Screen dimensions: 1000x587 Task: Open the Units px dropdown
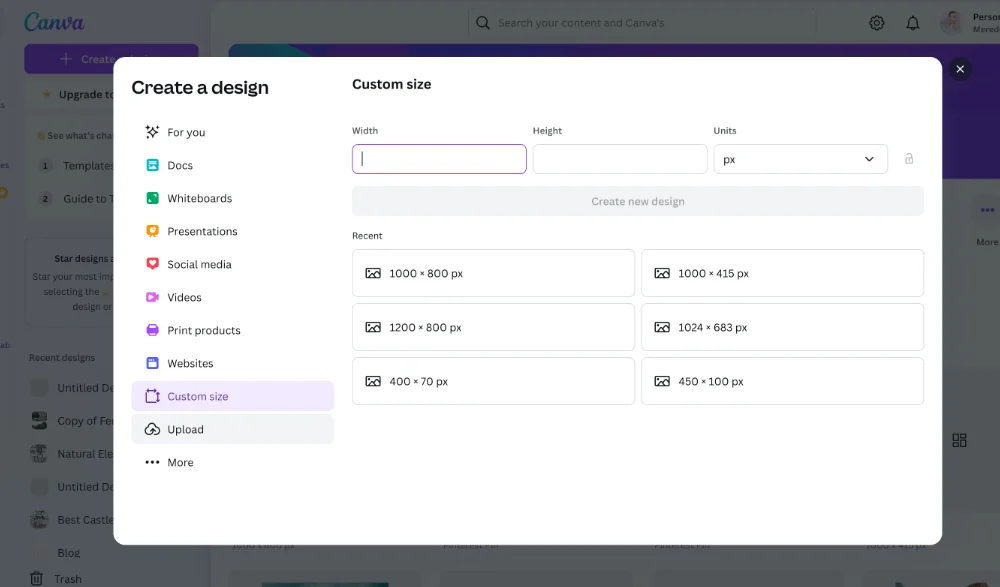[x=800, y=159]
